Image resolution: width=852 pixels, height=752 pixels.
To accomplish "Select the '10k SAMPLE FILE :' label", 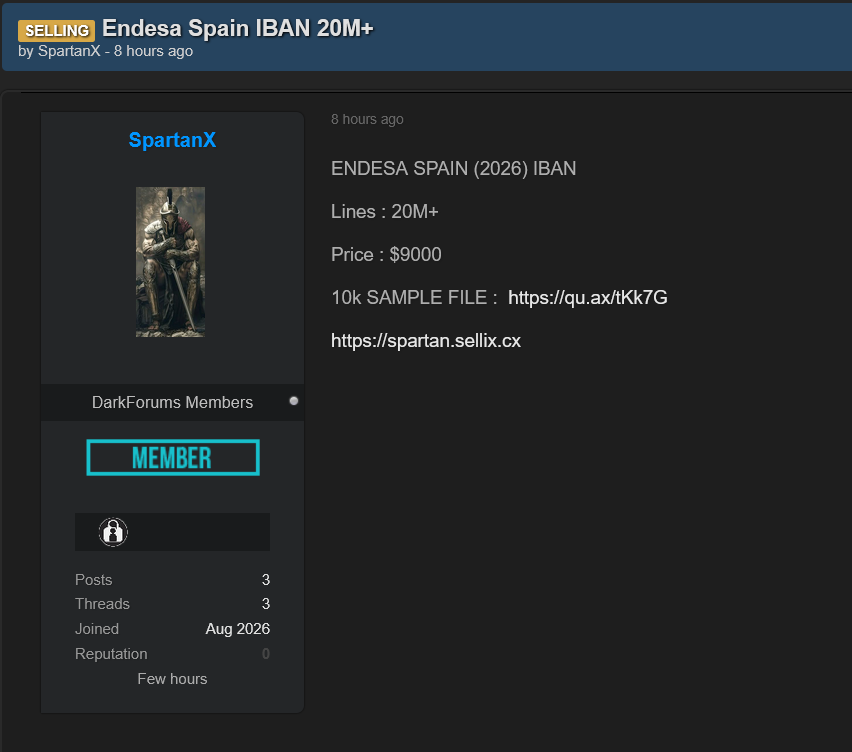I will point(414,298).
